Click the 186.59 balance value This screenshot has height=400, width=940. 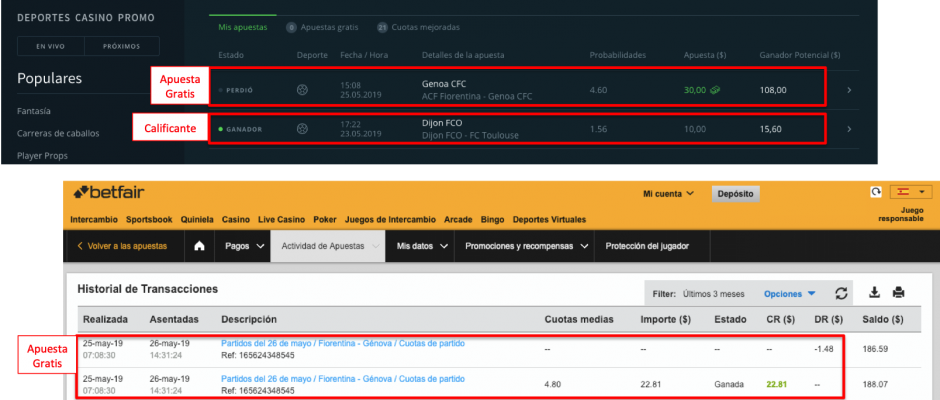tap(873, 348)
